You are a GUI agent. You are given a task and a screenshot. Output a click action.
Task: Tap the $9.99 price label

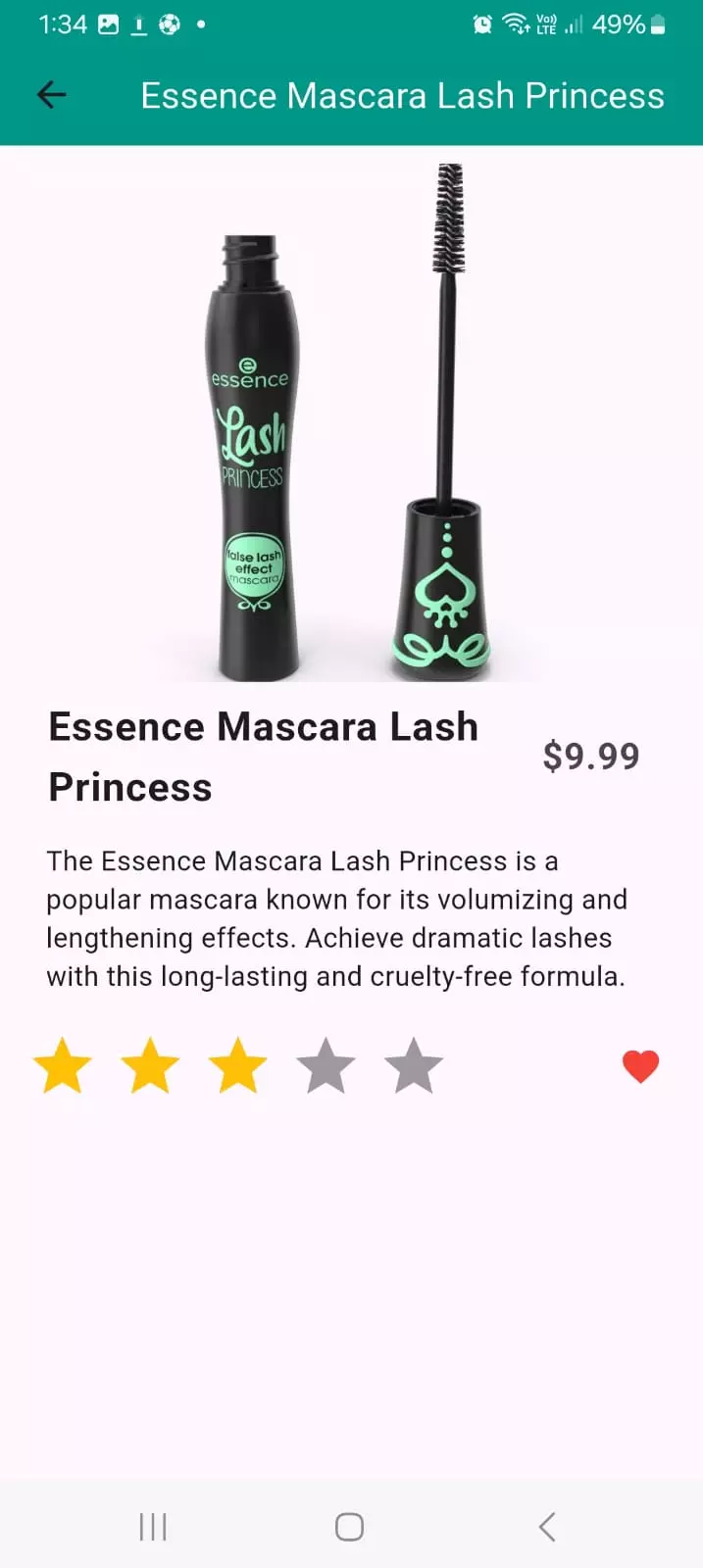[591, 757]
